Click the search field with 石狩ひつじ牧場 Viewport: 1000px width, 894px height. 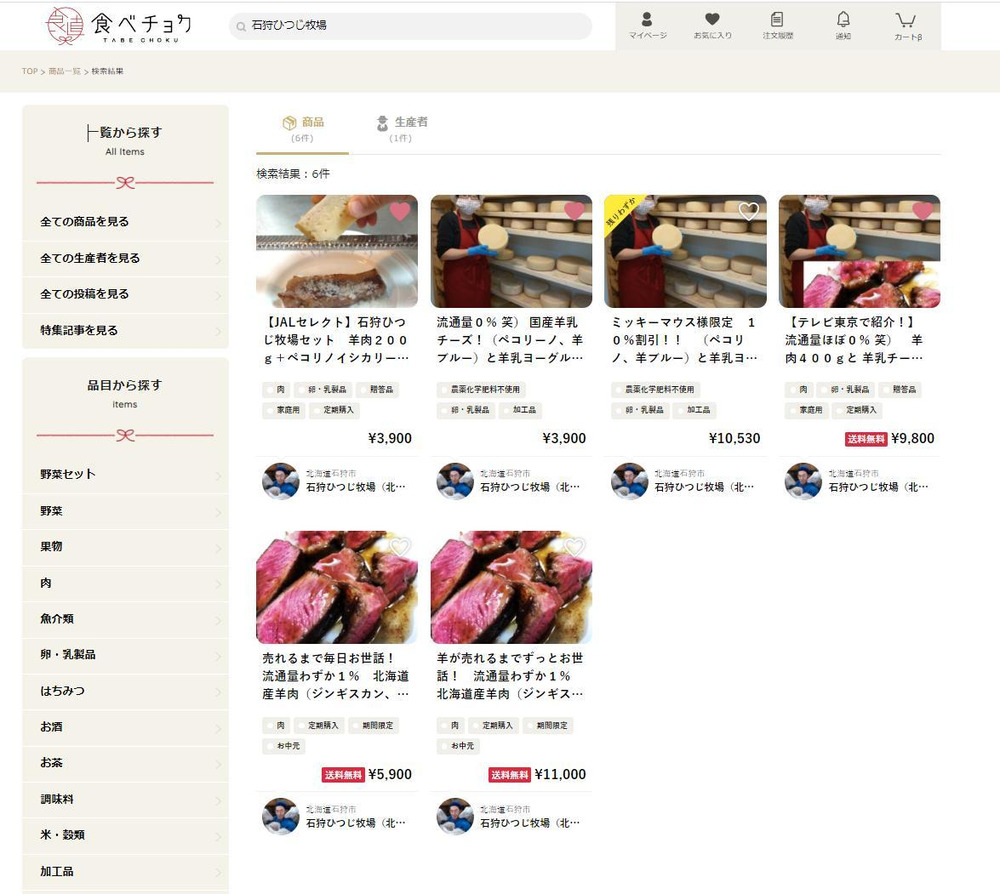(410, 26)
